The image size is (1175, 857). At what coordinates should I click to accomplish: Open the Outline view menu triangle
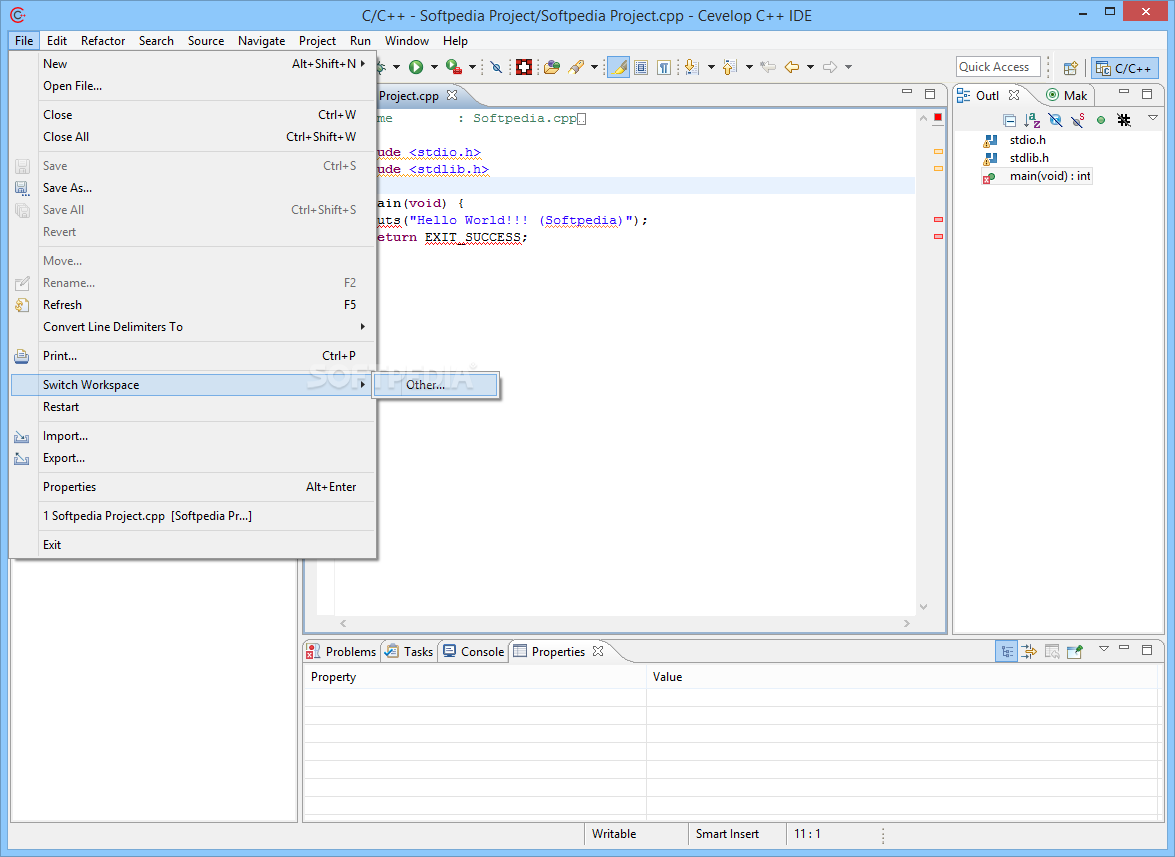(x=1153, y=118)
